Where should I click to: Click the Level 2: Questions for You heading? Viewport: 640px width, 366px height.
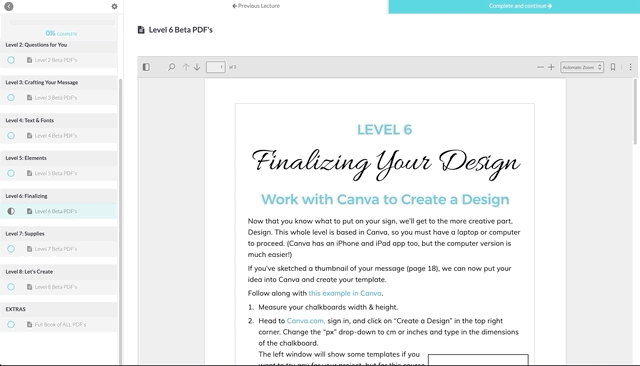(36, 45)
